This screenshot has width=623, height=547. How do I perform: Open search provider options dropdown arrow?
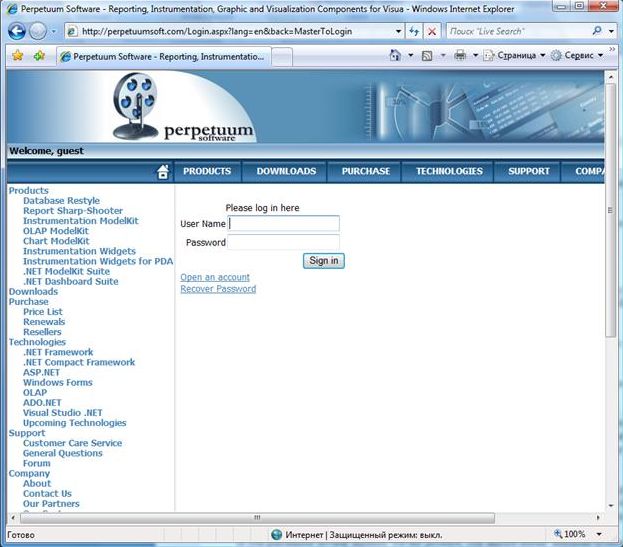[x=611, y=31]
